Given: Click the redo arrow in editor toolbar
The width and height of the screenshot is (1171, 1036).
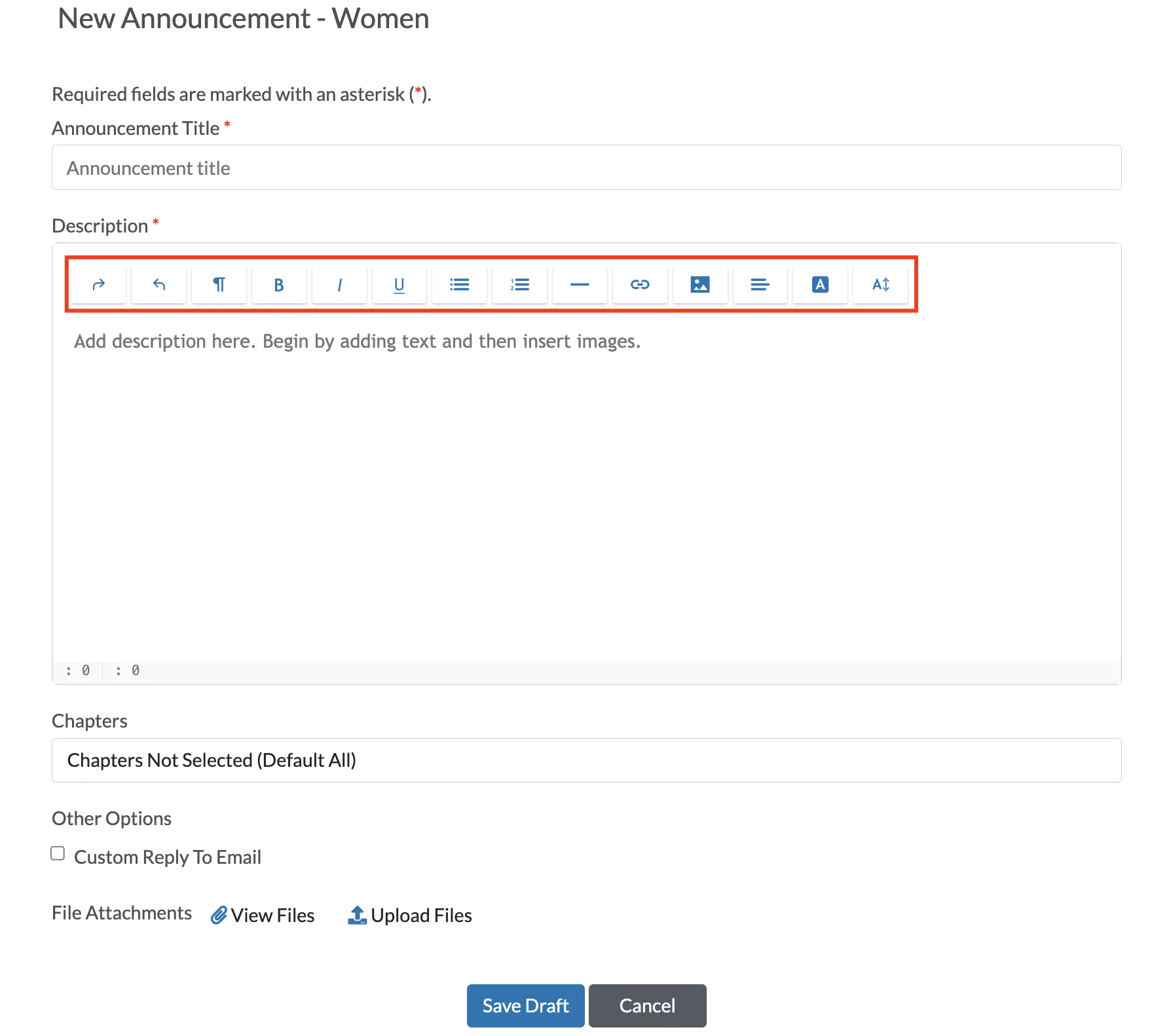Looking at the screenshot, I should (x=99, y=284).
